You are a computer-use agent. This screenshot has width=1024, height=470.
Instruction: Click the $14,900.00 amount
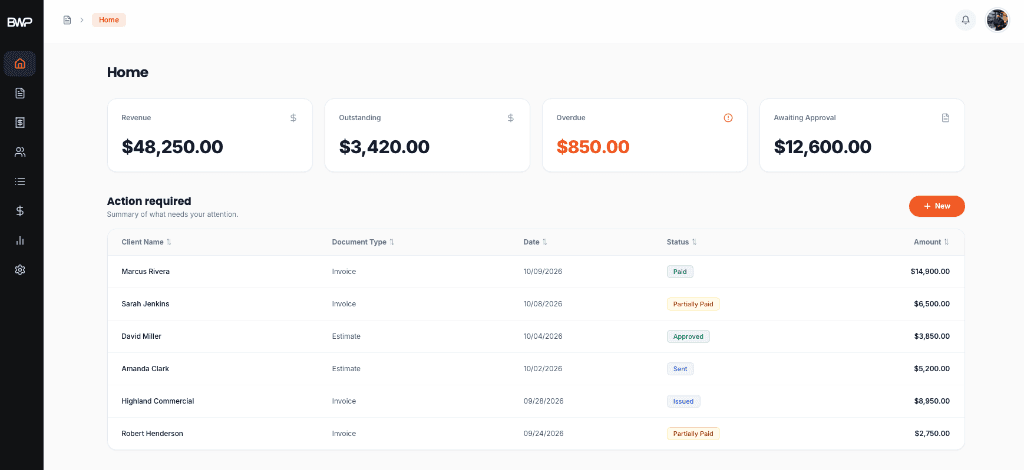click(x=930, y=272)
